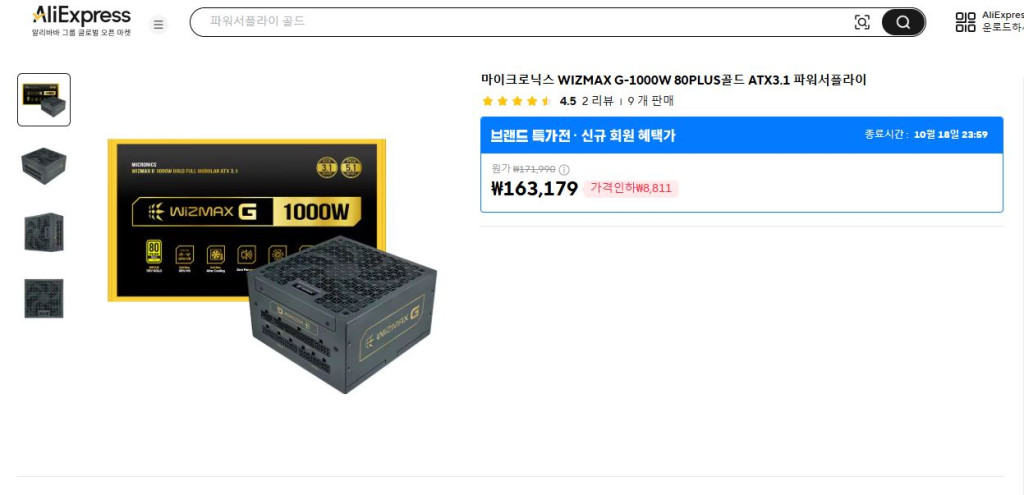The image size is (1024, 495).
Task: Open the hamburger category menu
Action: 157,24
